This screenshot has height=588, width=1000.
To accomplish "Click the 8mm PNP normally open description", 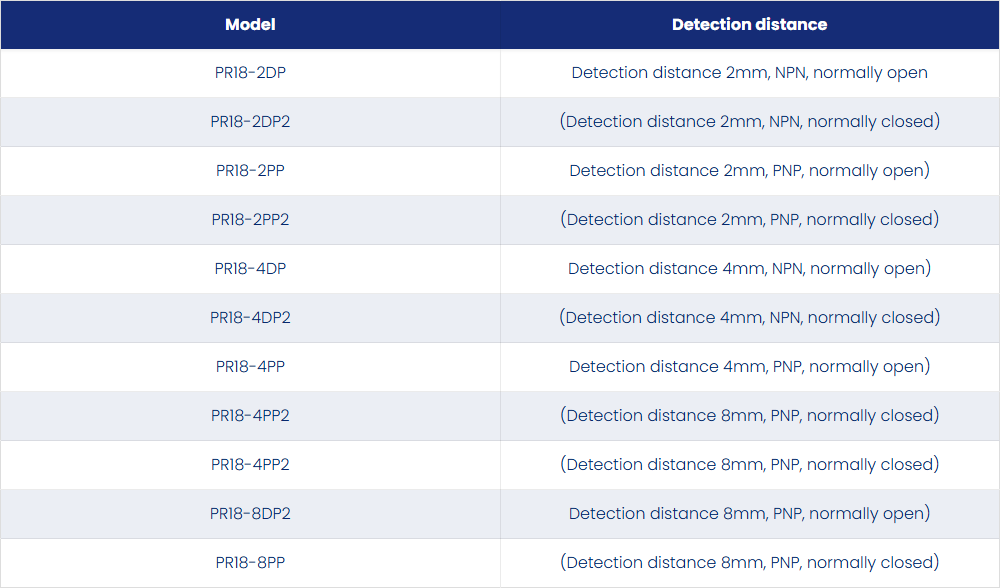I will 749,514.
